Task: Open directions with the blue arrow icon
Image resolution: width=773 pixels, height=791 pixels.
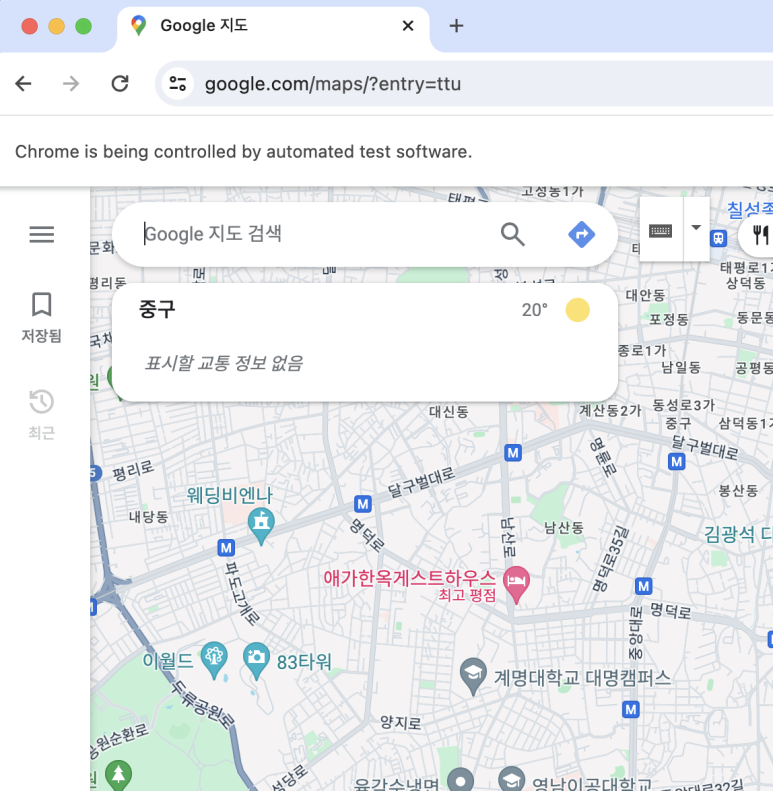Action: pyautogui.click(x=581, y=235)
